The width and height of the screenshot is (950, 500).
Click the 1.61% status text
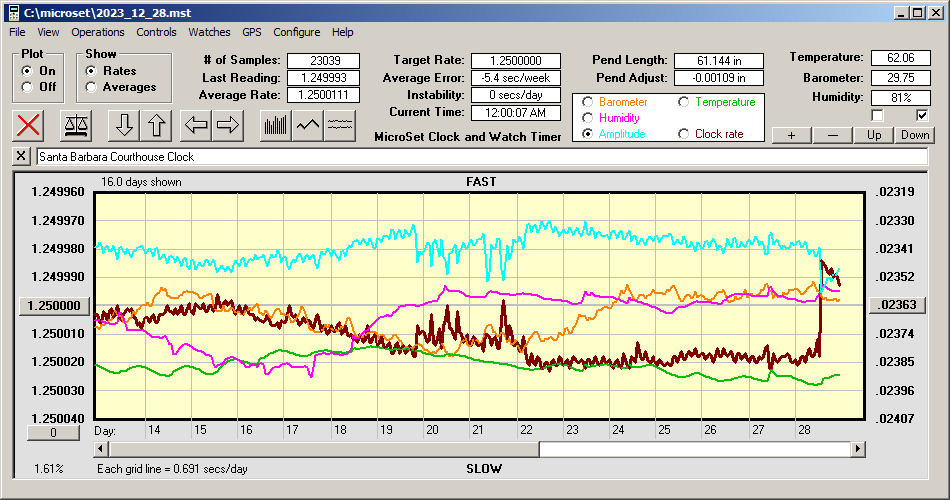(x=48, y=469)
